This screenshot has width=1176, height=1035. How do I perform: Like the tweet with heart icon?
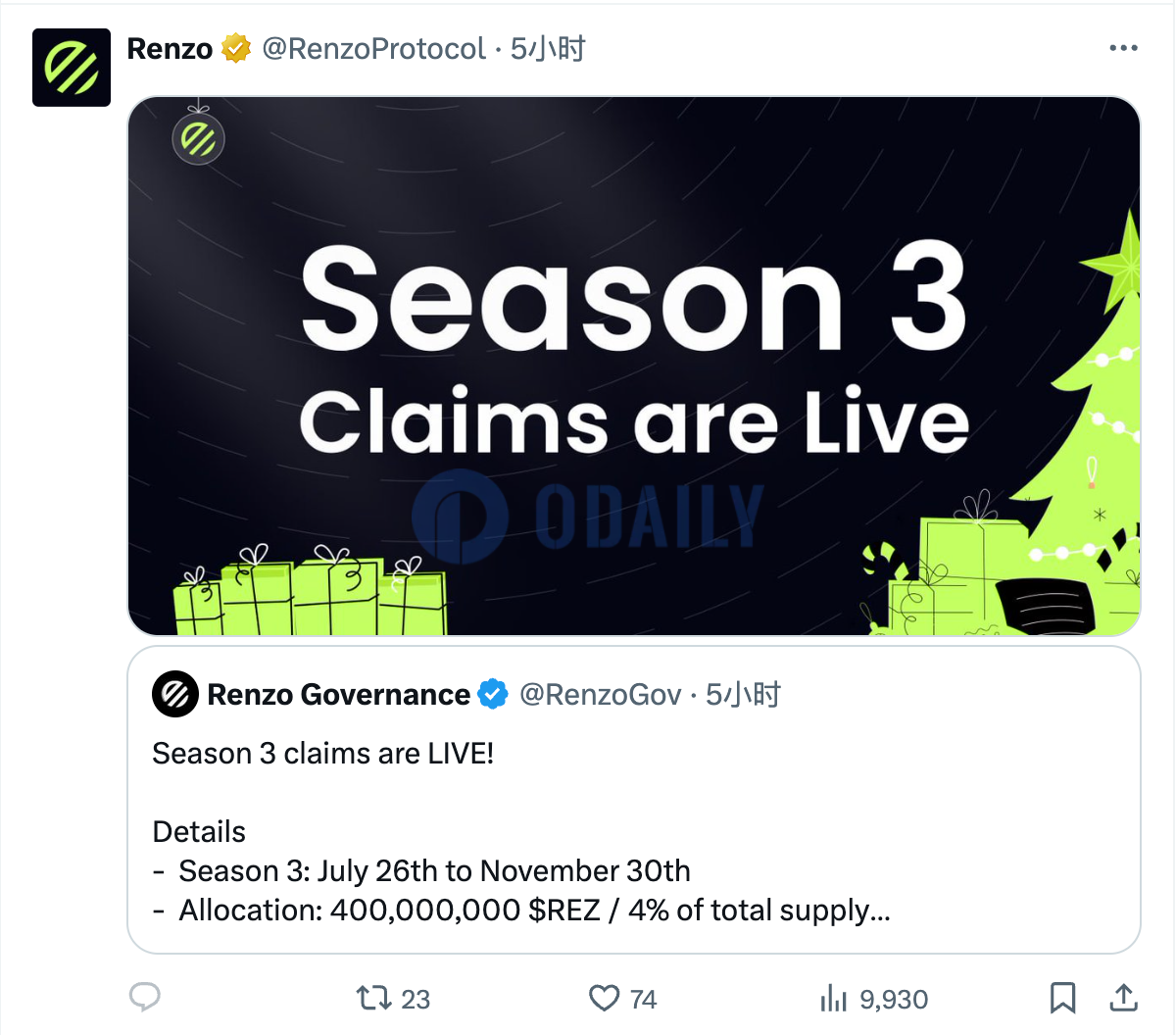(x=622, y=999)
